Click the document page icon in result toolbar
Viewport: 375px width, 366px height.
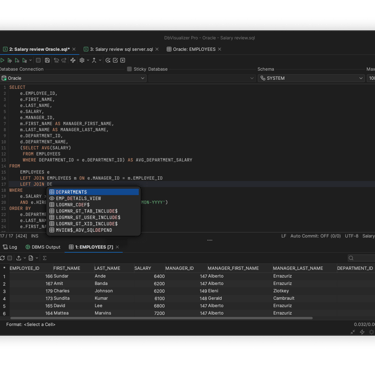31,258
